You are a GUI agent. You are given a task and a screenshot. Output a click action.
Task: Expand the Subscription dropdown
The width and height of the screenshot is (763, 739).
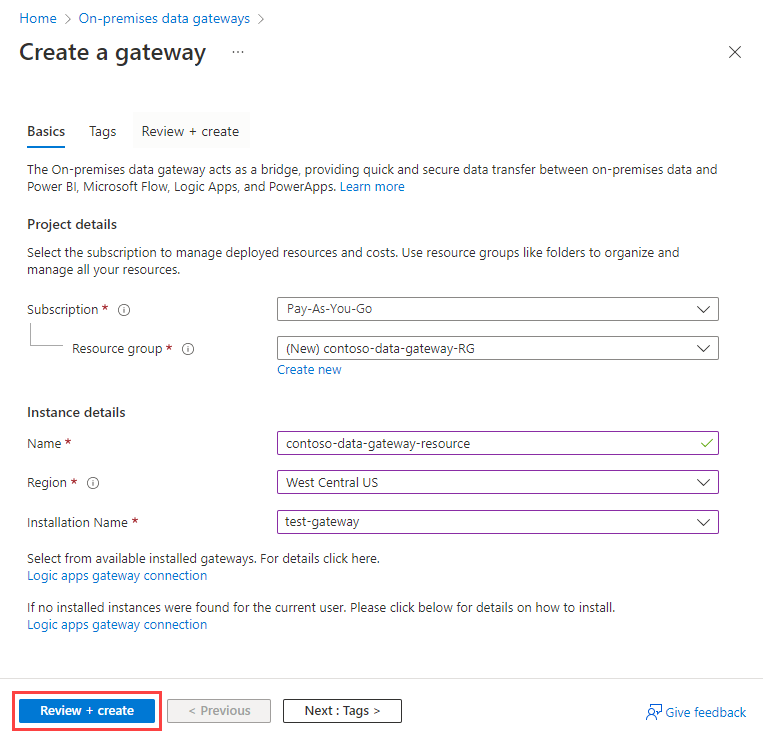(498, 309)
